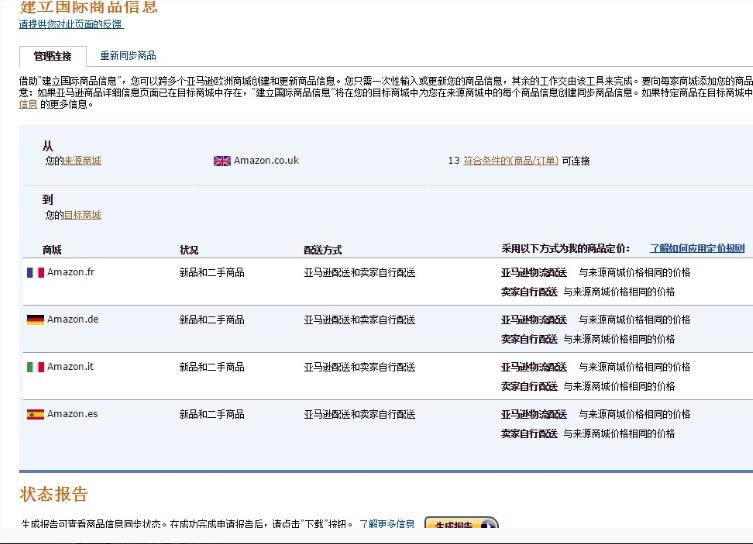Click 亚马逊物流配送 pricing label in Amazon.fr row
The height and width of the screenshot is (544, 753).
pos(534,273)
